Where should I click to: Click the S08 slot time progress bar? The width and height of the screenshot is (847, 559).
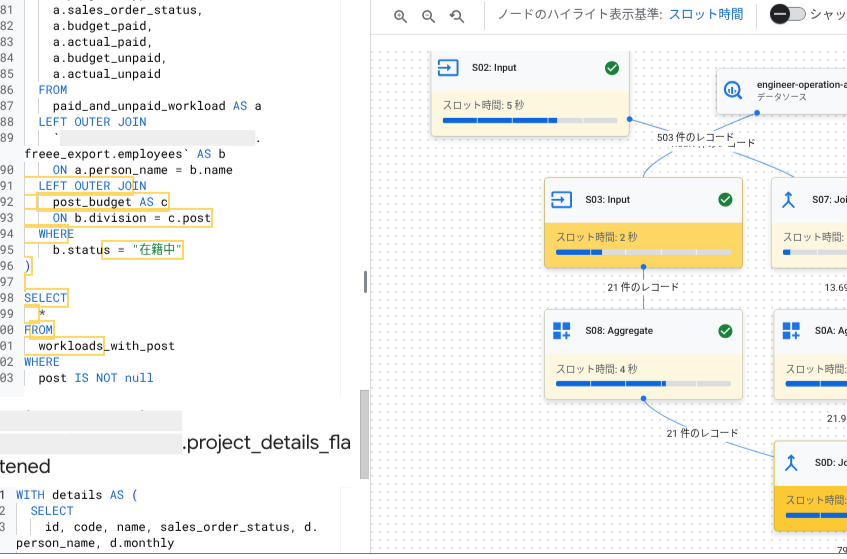643,384
